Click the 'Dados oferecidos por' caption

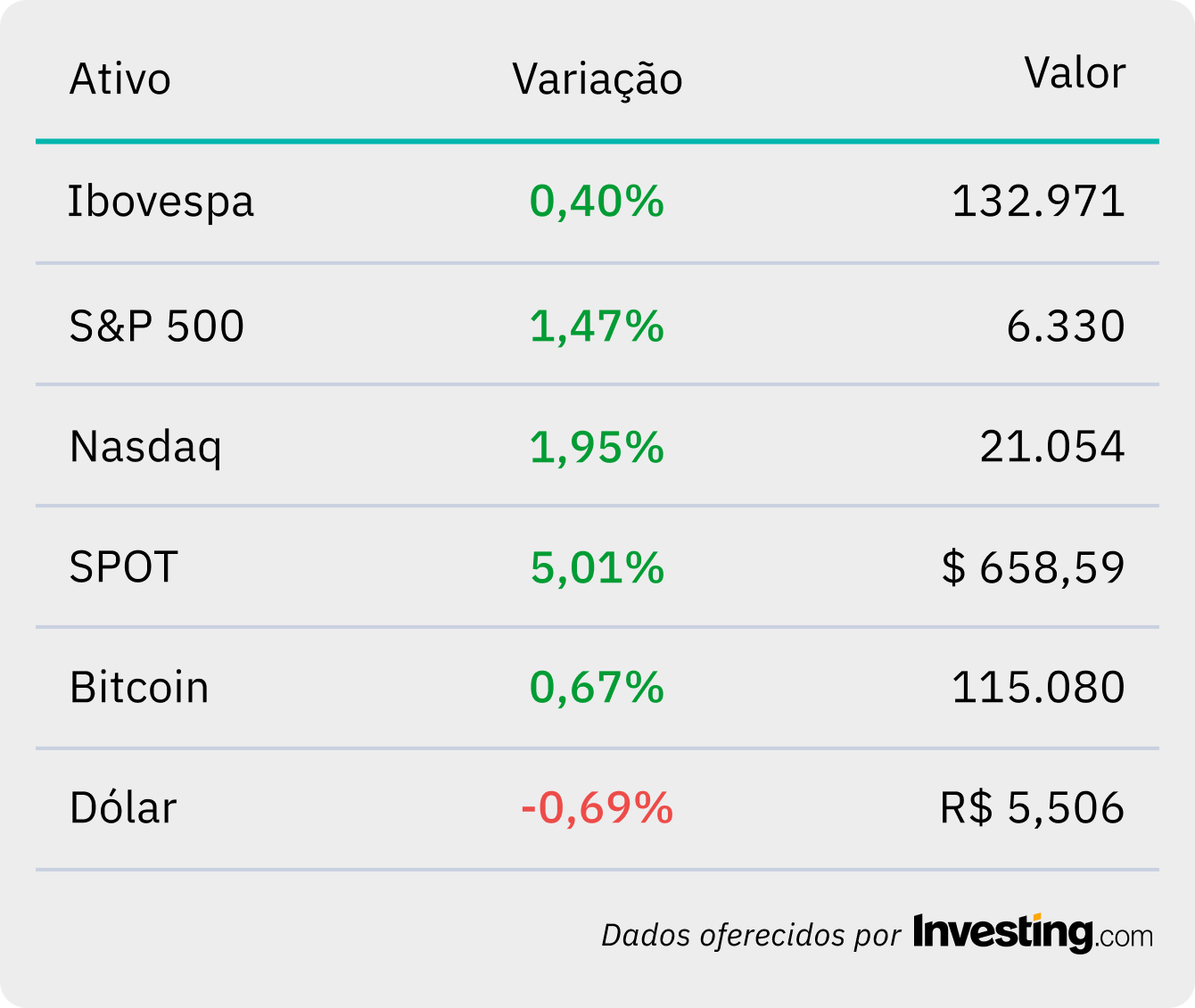click(x=751, y=935)
